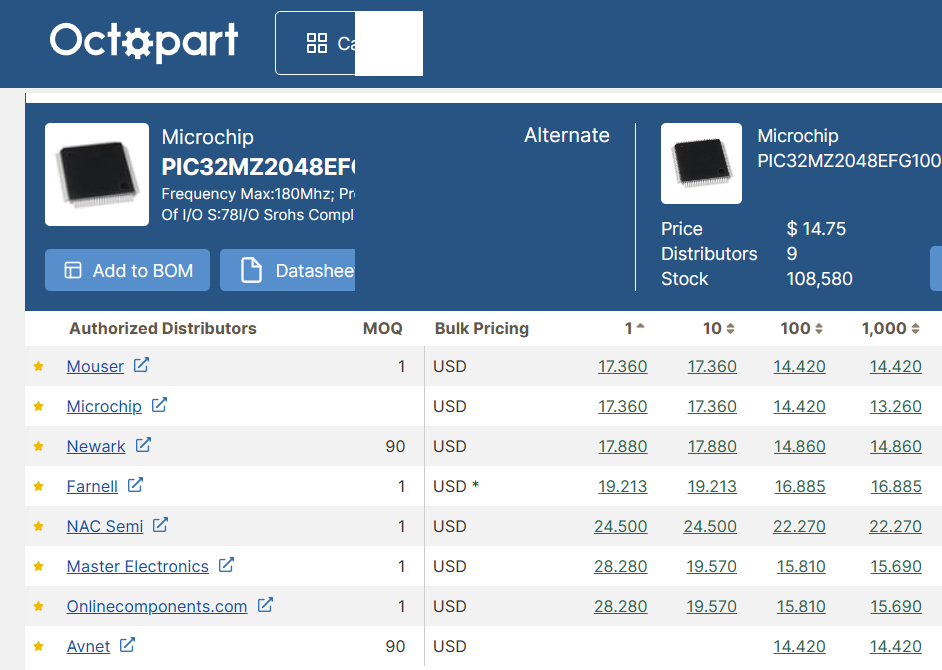Sort by the quantity 1 price column
The width and height of the screenshot is (942, 670).
click(634, 328)
